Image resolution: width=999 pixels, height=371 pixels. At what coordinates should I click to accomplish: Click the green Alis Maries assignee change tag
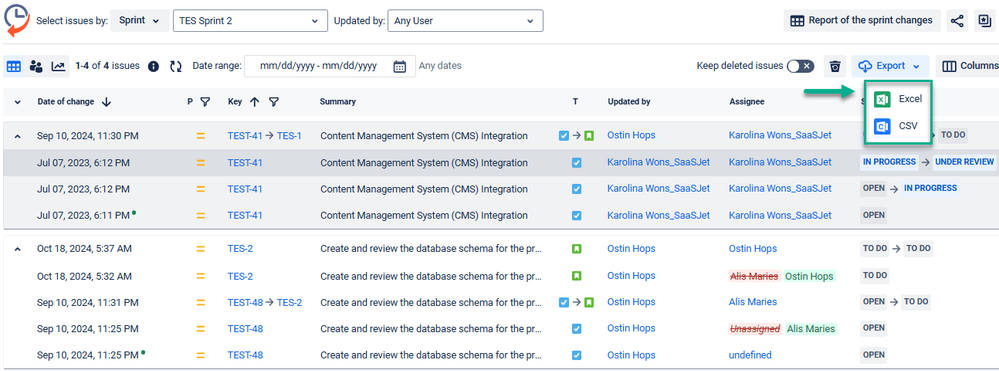[x=810, y=329]
